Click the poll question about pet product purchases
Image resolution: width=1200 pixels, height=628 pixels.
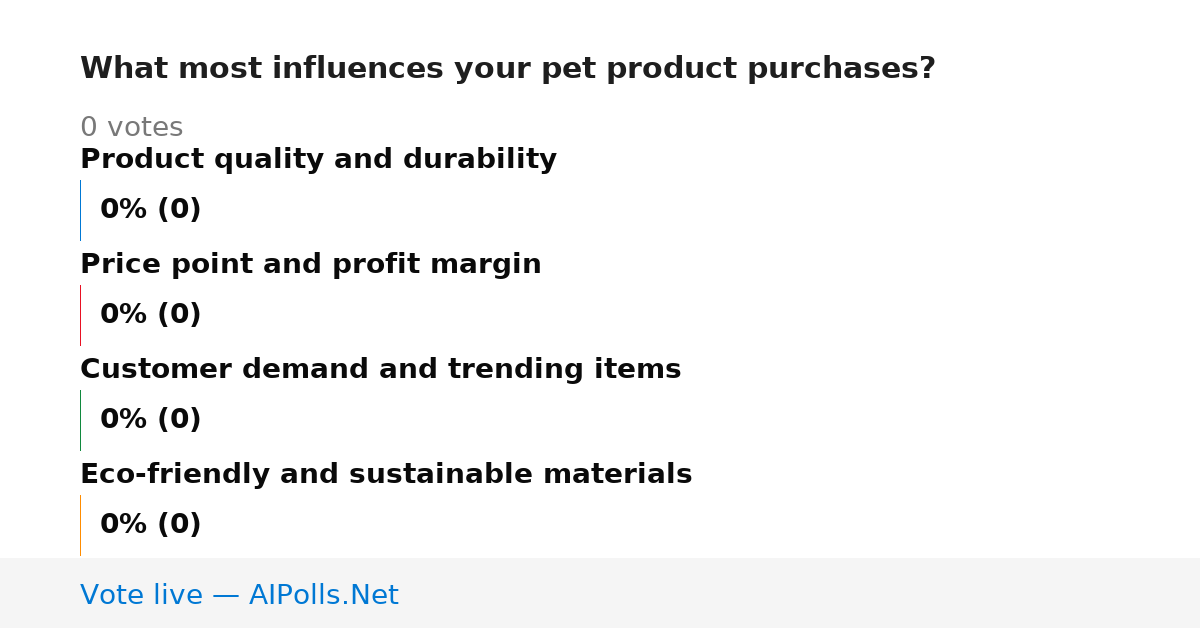pyautogui.click(x=508, y=69)
